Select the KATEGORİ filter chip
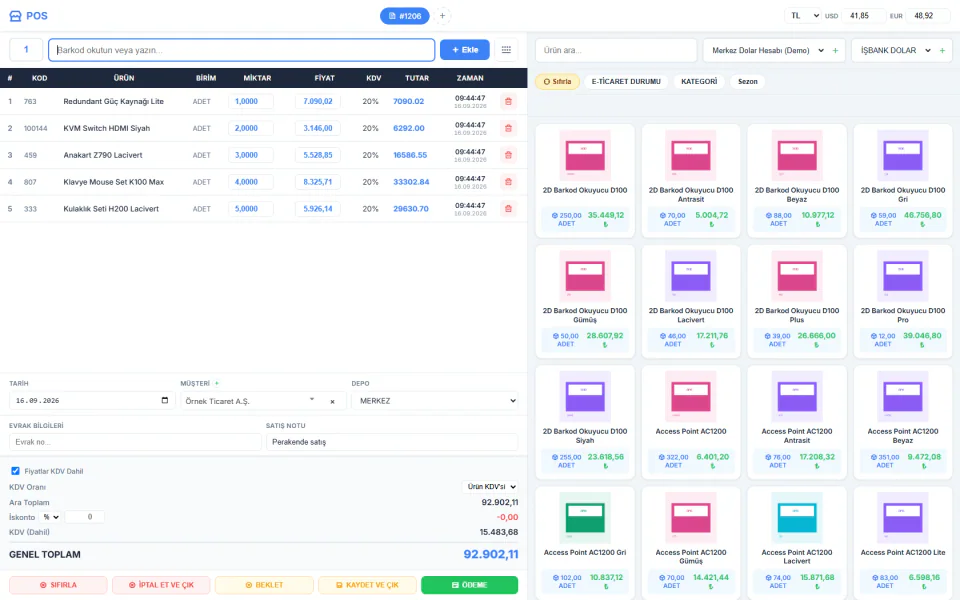960x600 pixels. click(x=699, y=81)
